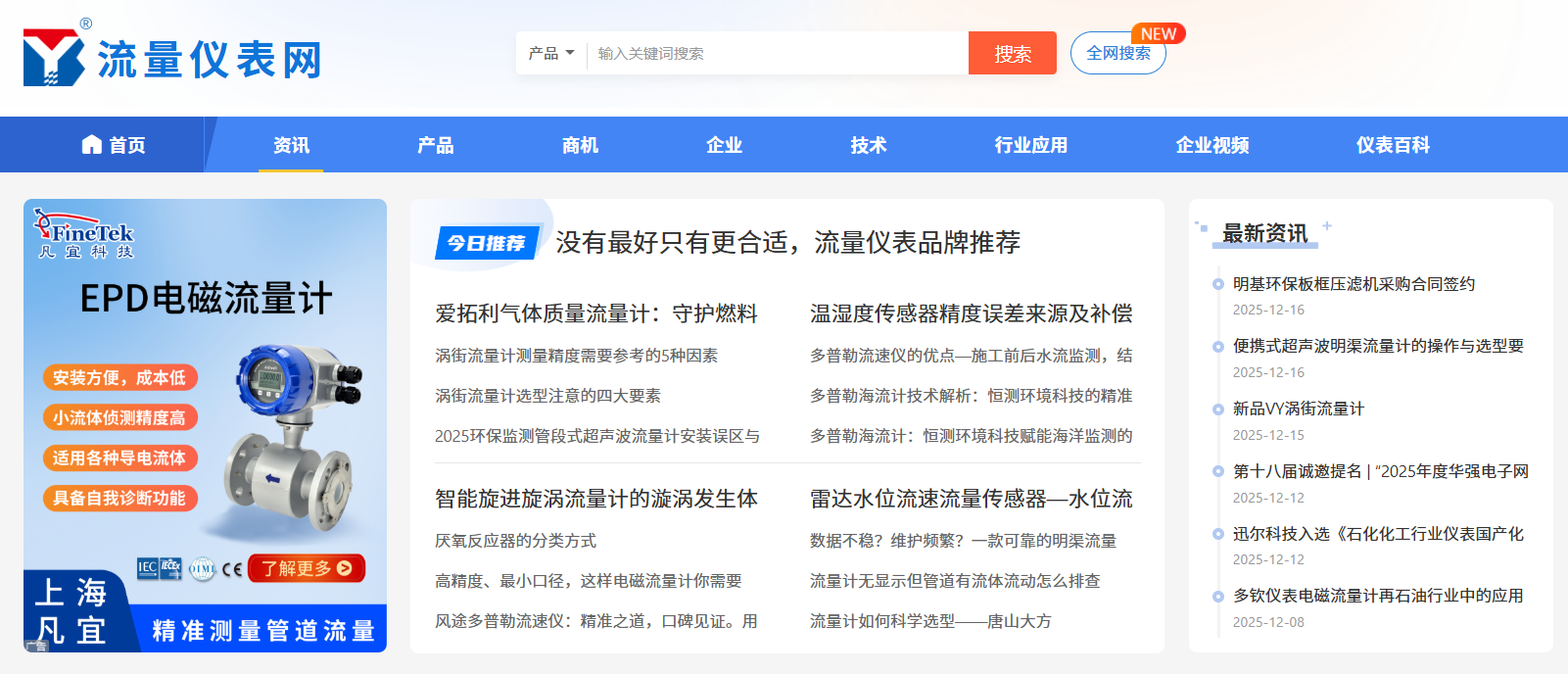Switch to the 资讯 navigation tab

(x=291, y=145)
